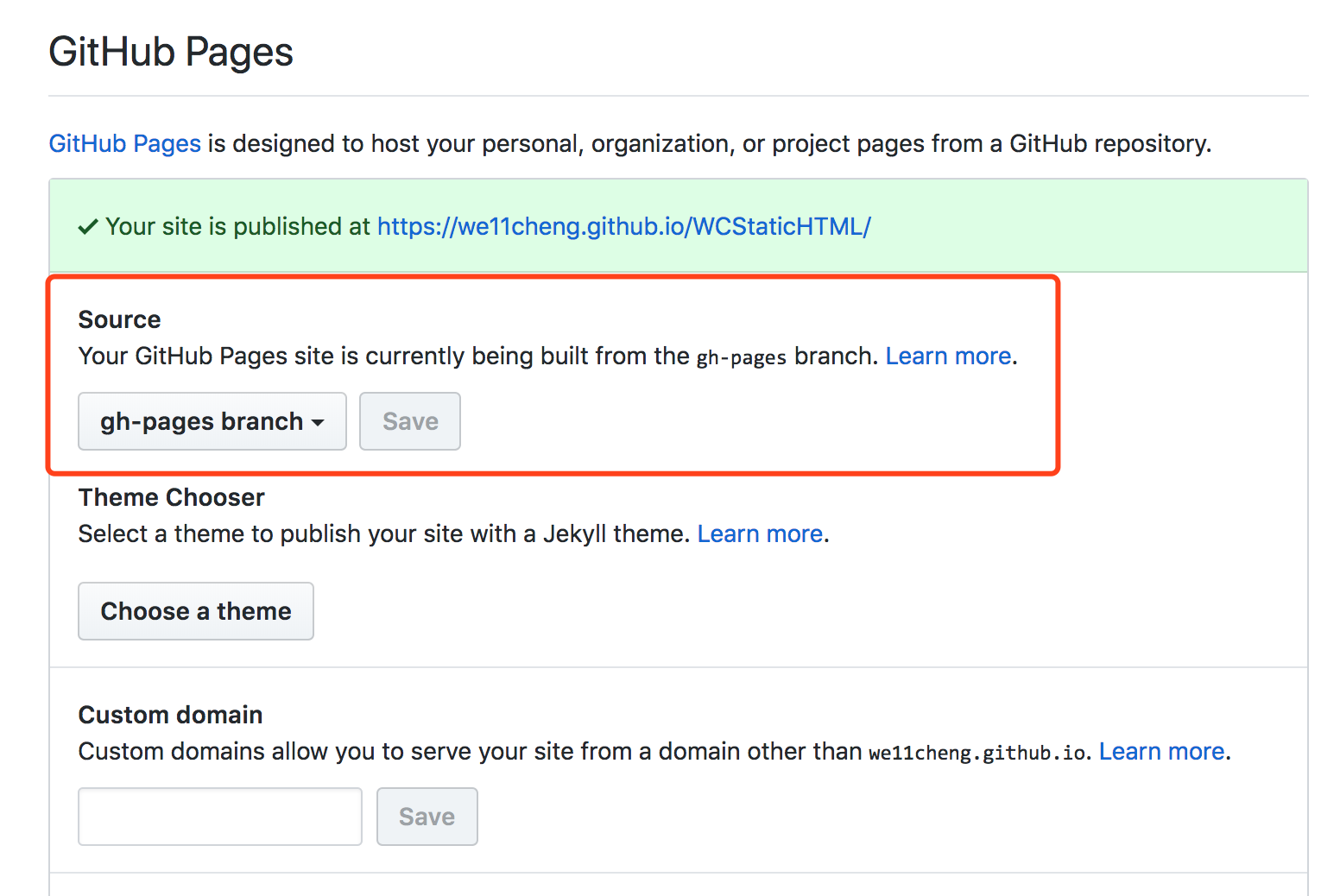Click the Save button beside gh-pages branch
This screenshot has width=1340, height=896.
pos(410,421)
